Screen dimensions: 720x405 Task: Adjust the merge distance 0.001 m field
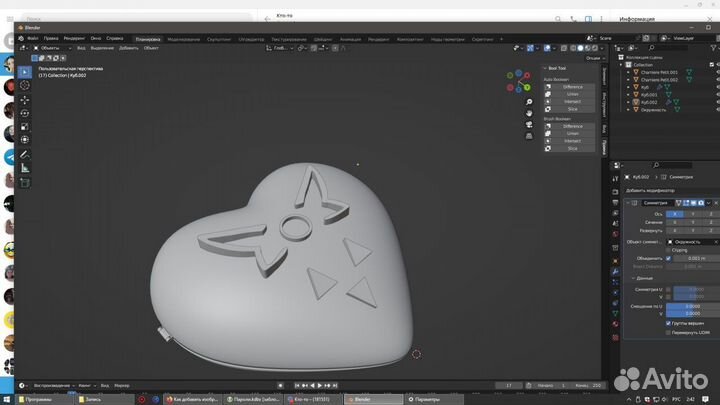(x=696, y=259)
